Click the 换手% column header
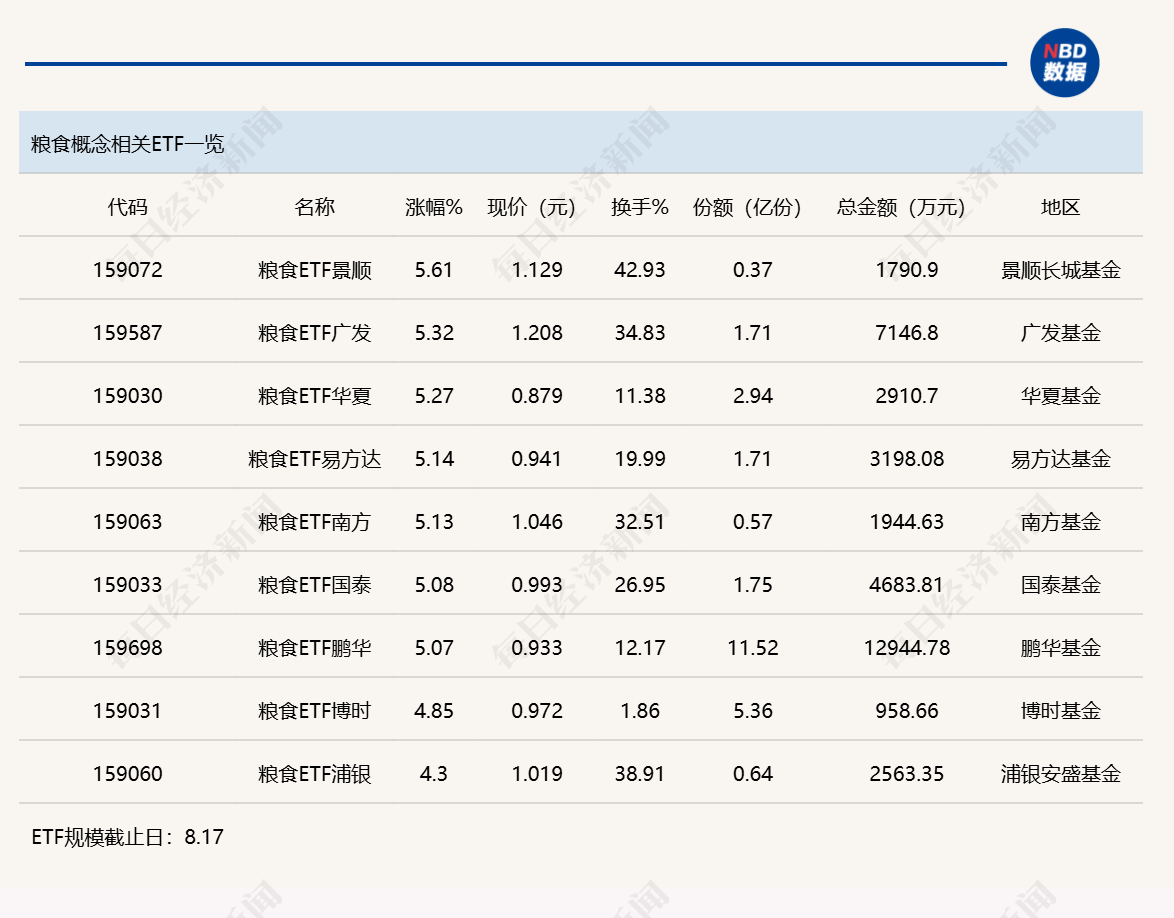Screen dimensions: 1174x918 639,207
